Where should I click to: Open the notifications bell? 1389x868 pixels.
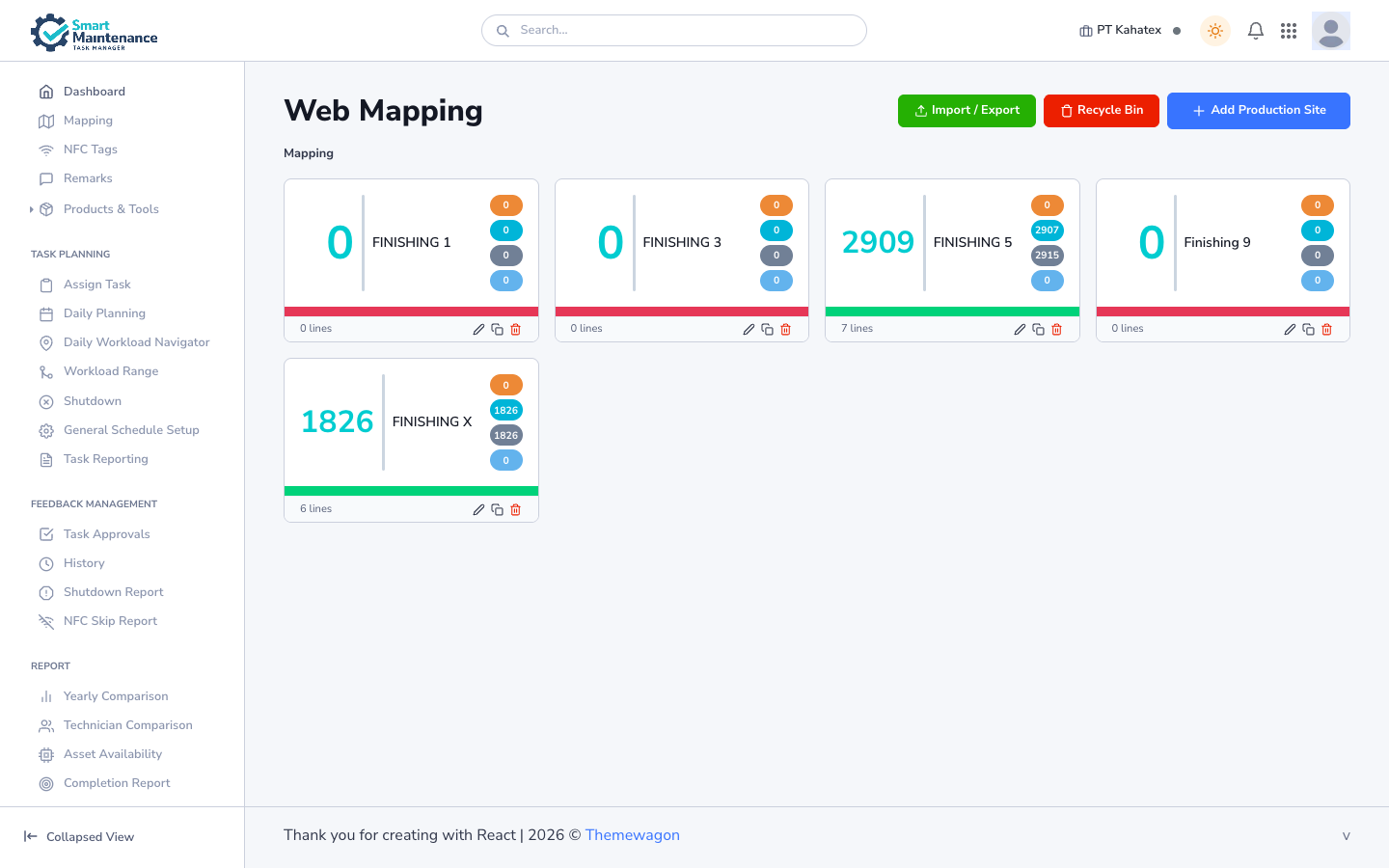(x=1255, y=31)
